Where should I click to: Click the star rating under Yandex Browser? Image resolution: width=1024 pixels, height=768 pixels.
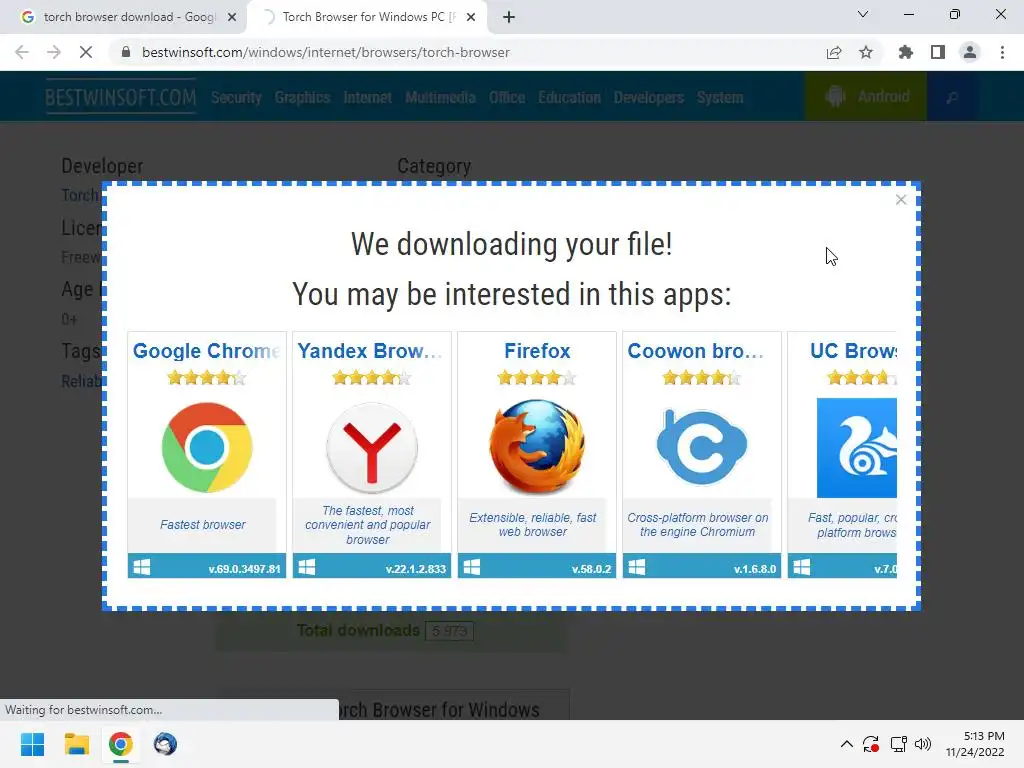[x=372, y=377]
